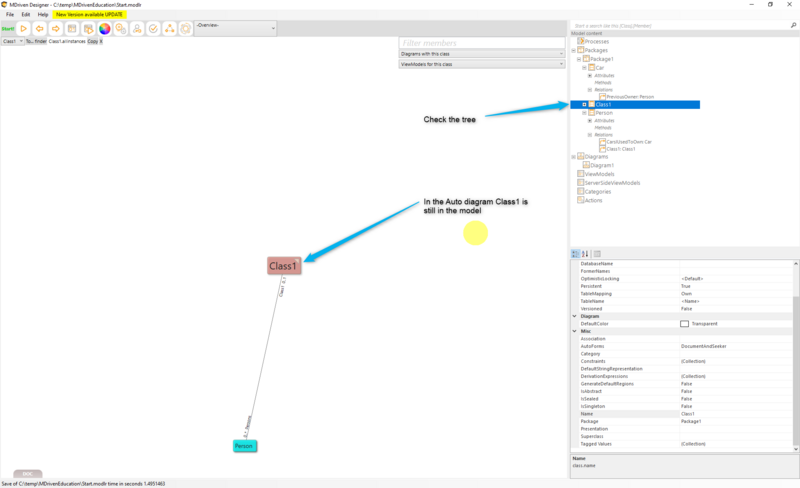Switch property grid to alphabetical sort
The image size is (800, 488).
[x=585, y=254]
